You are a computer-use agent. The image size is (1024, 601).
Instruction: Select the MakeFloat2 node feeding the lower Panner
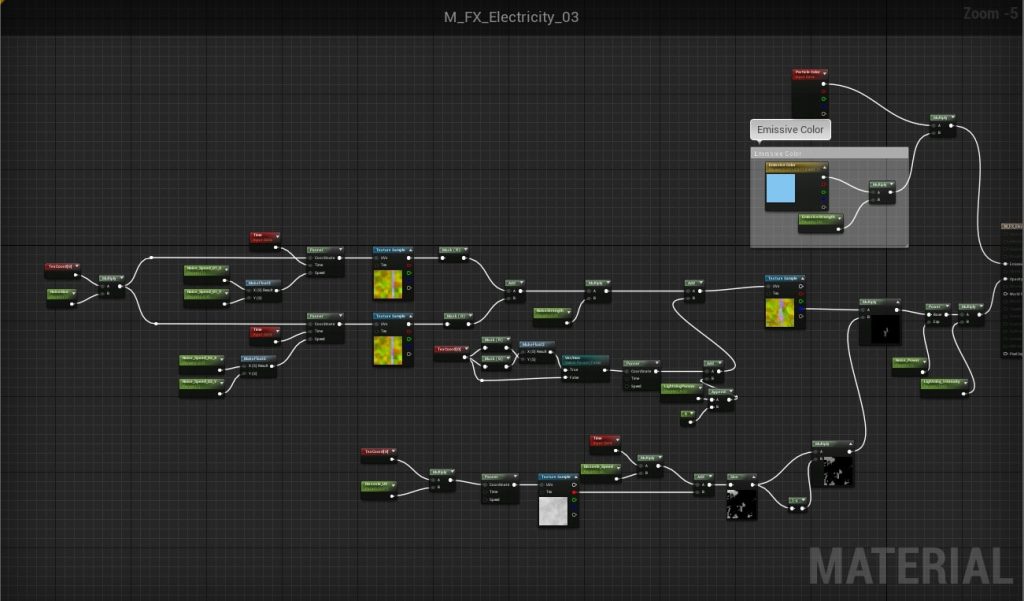(259, 366)
